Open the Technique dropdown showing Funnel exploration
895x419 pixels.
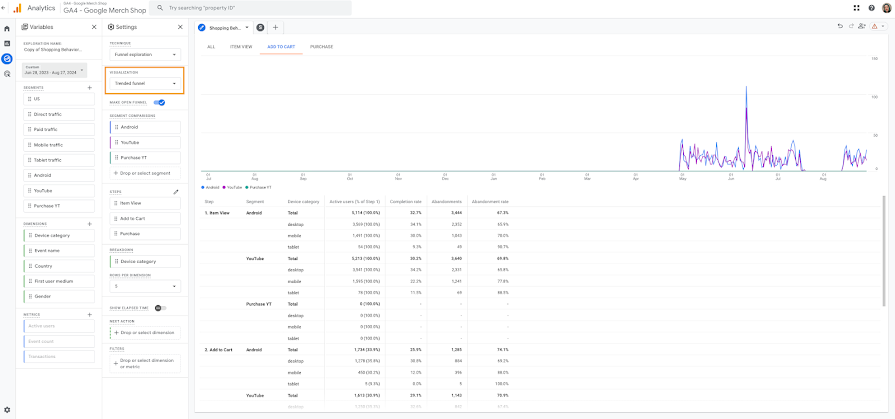145,55
